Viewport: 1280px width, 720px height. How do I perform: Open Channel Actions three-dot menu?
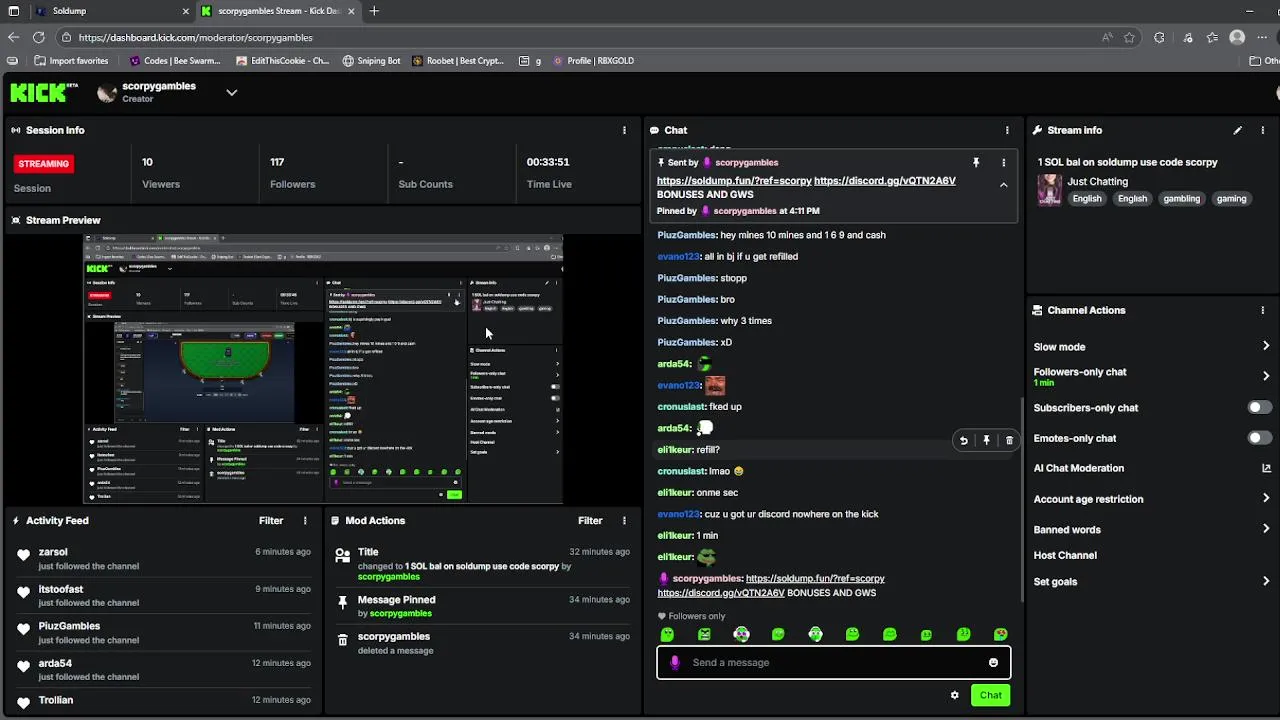[1263, 310]
